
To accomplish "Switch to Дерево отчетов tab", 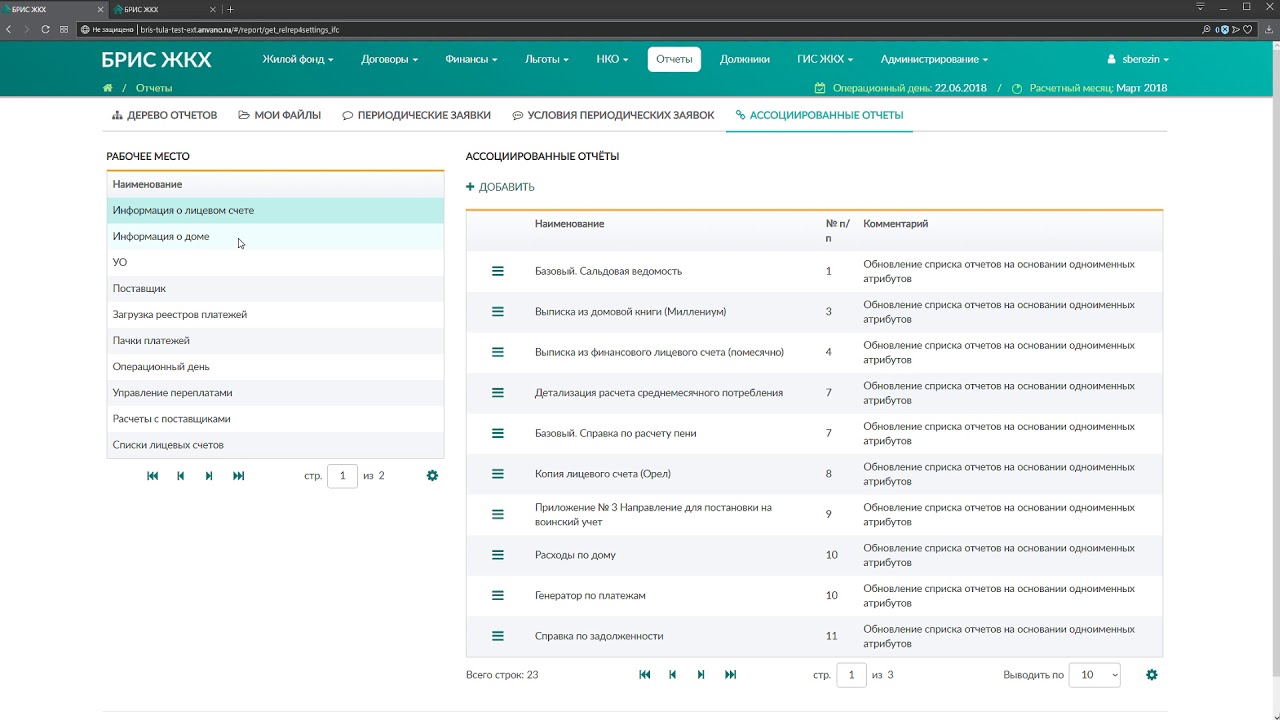I will tap(165, 115).
